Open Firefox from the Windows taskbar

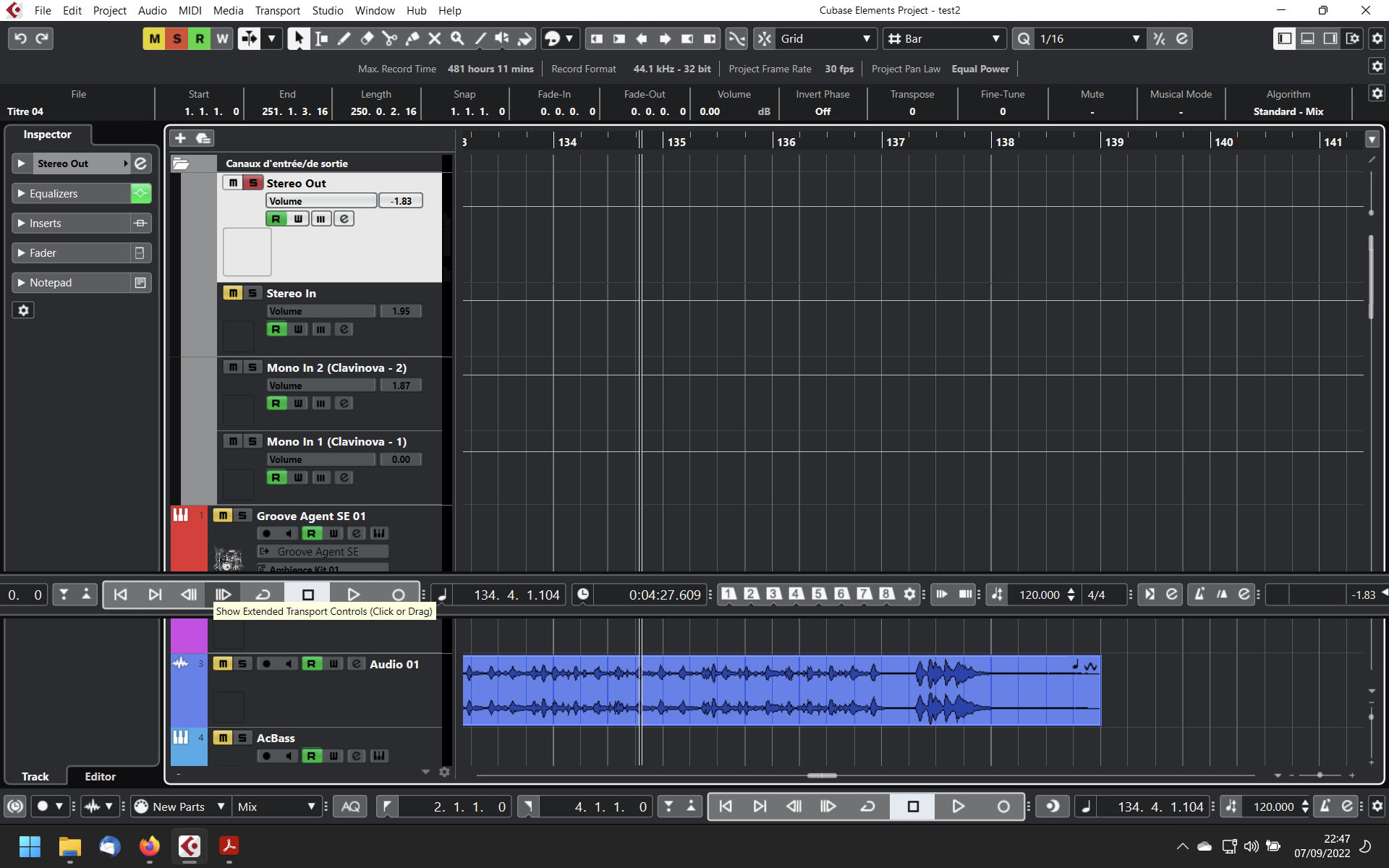click(x=150, y=846)
